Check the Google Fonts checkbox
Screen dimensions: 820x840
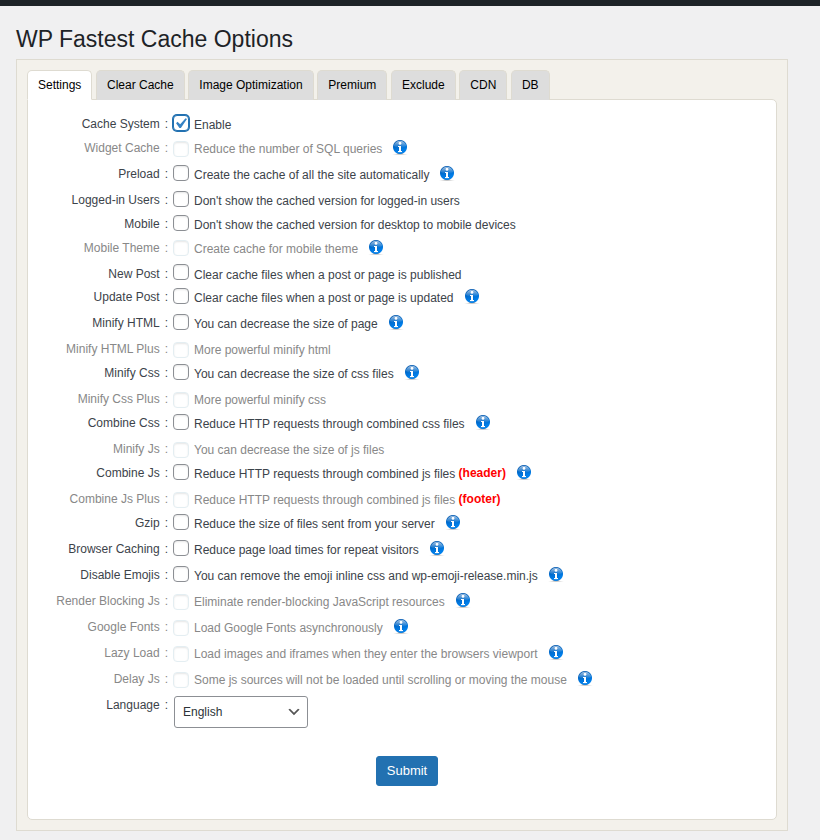tap(181, 628)
